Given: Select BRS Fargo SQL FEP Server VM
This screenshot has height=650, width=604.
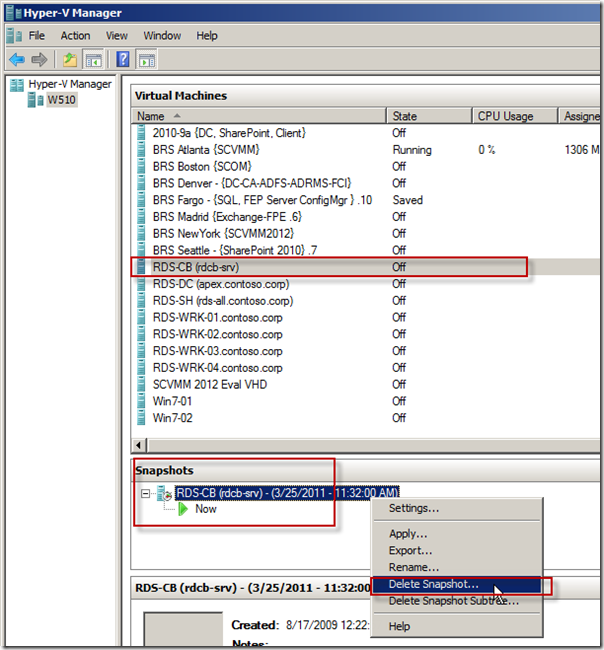Looking at the screenshot, I should [262, 200].
